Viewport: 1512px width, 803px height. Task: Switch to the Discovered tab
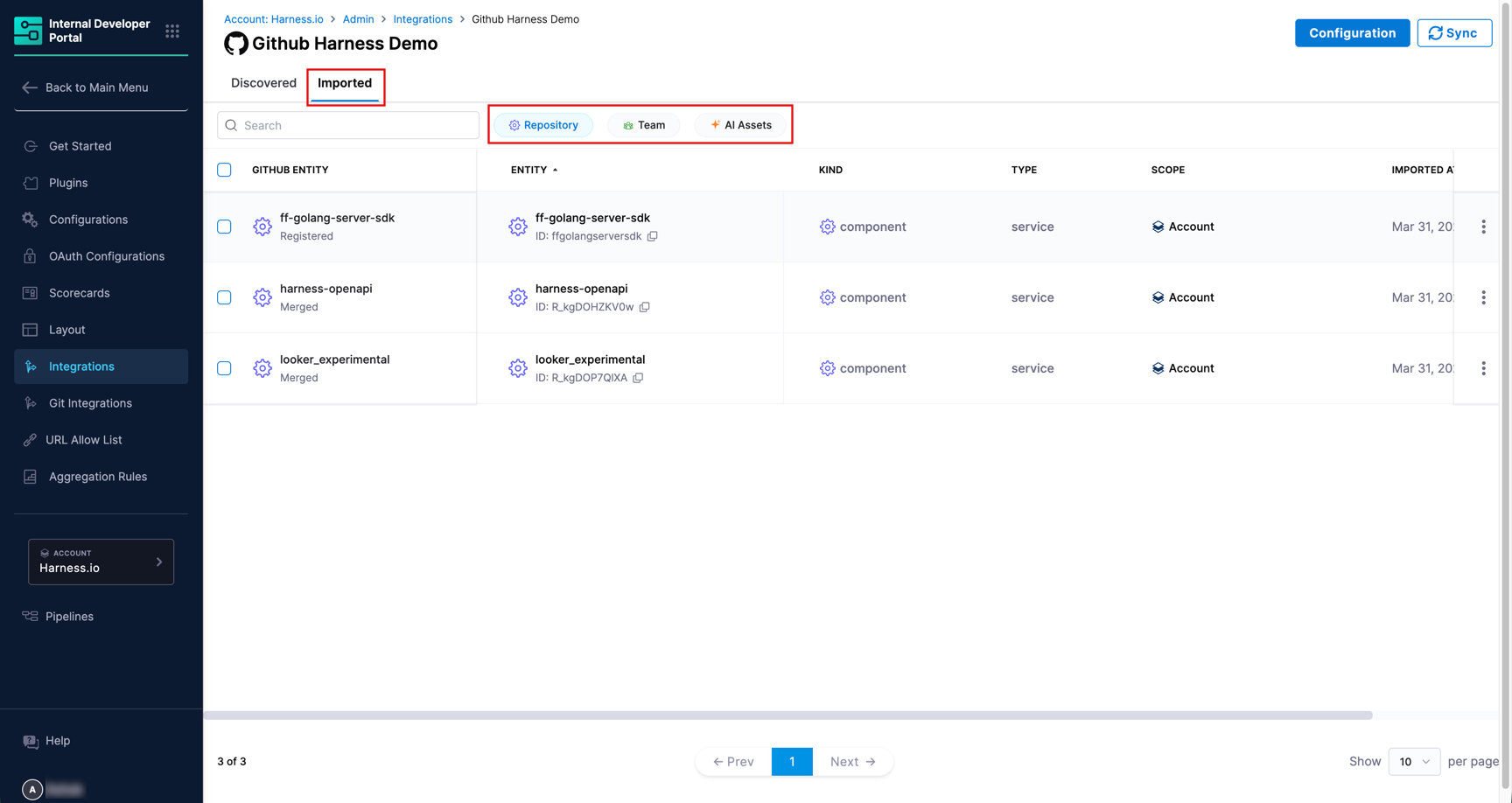[263, 83]
